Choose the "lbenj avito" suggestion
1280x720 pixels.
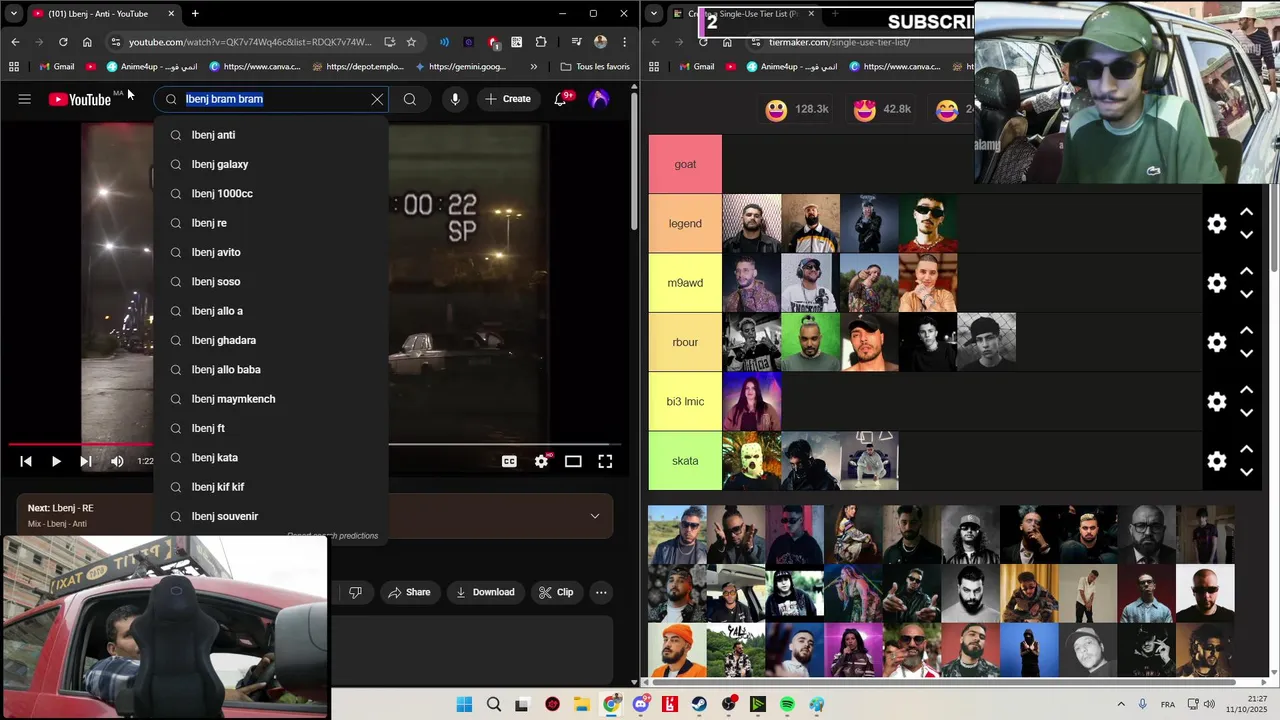(x=271, y=252)
